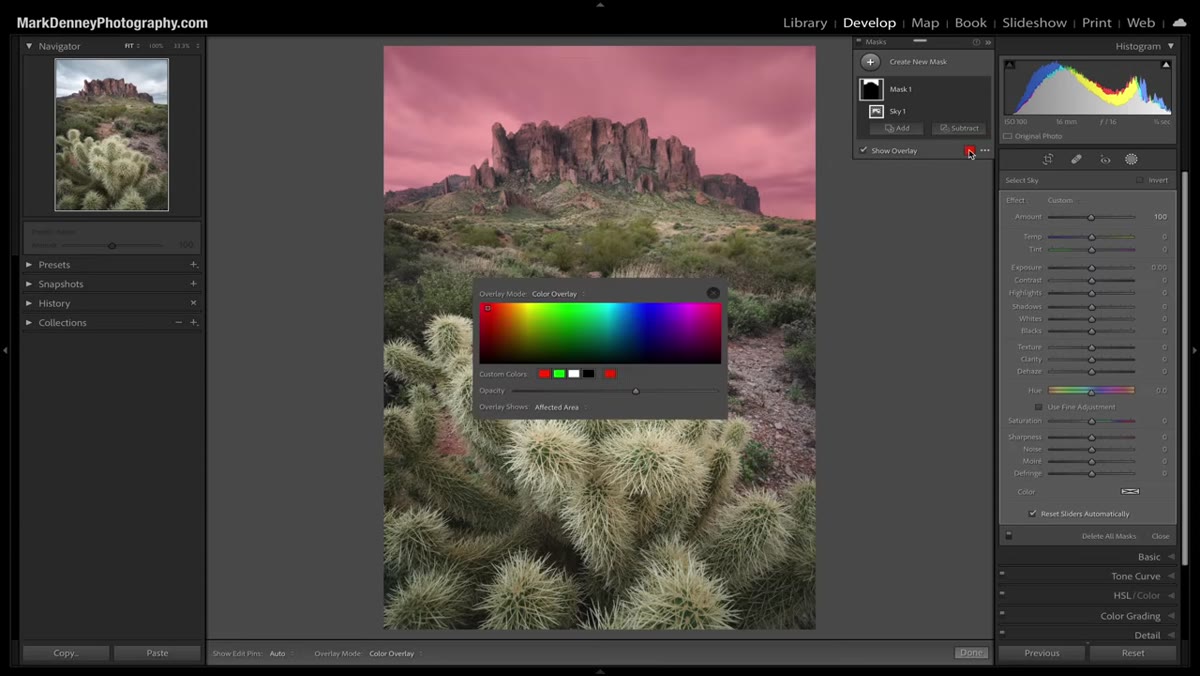Switch to the Map module
1200x676 pixels.
(x=925, y=22)
